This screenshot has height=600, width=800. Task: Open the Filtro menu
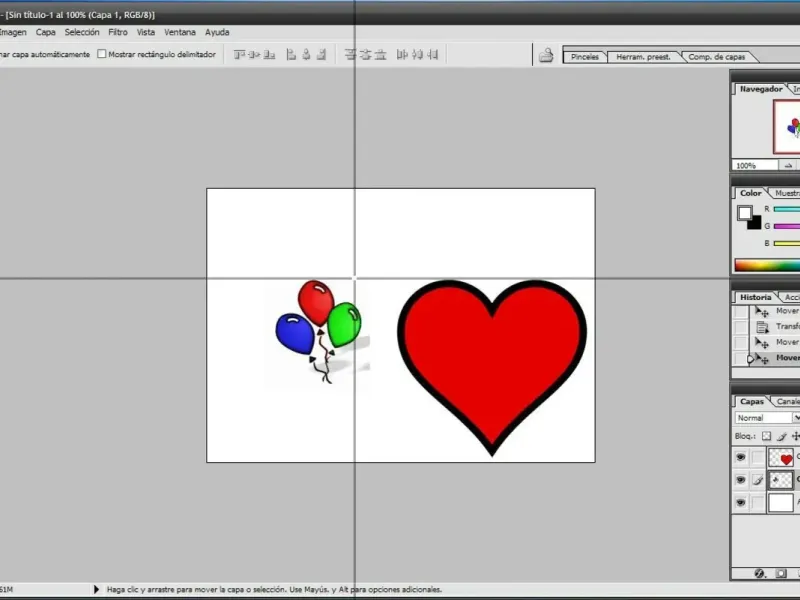tap(118, 32)
